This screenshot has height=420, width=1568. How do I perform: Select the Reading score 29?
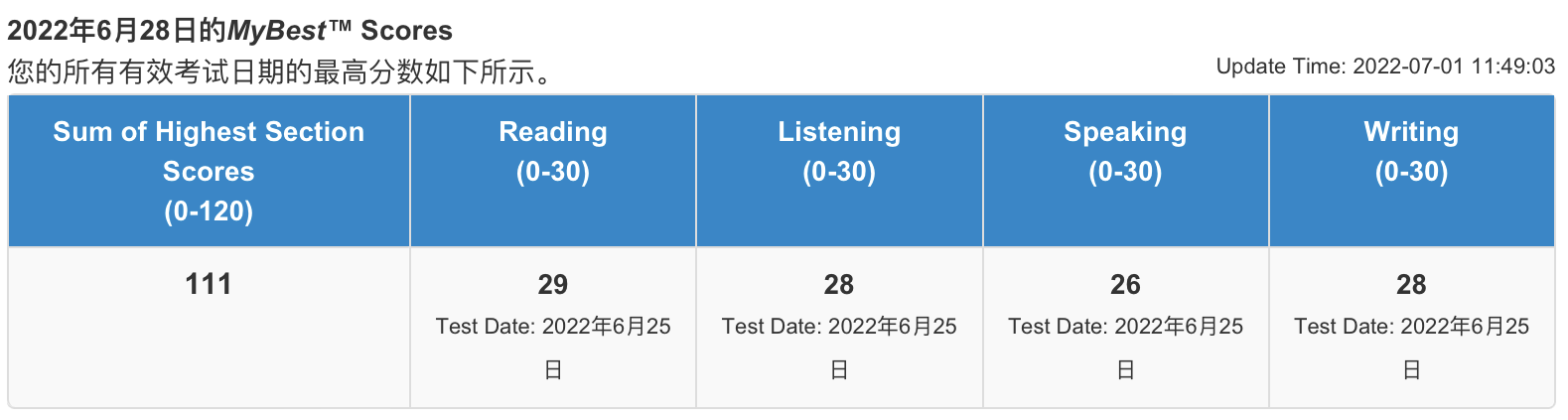(x=553, y=285)
